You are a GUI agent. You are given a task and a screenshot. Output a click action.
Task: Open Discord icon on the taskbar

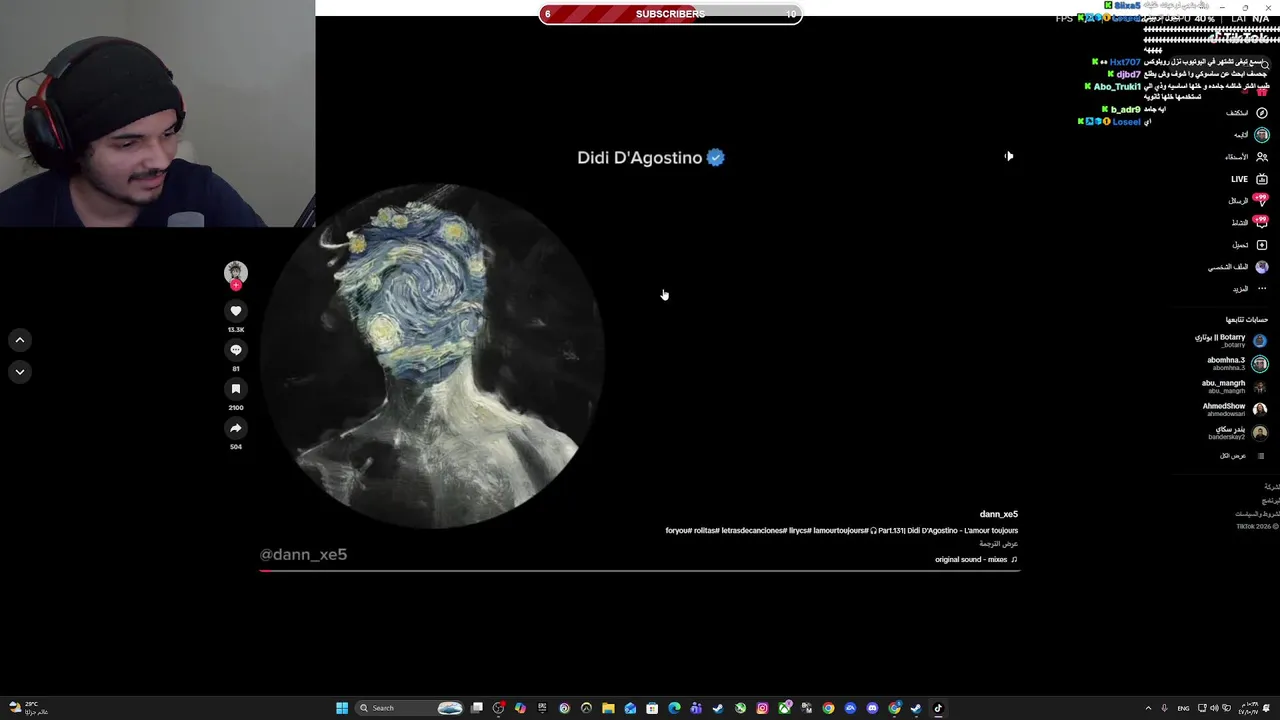point(872,708)
